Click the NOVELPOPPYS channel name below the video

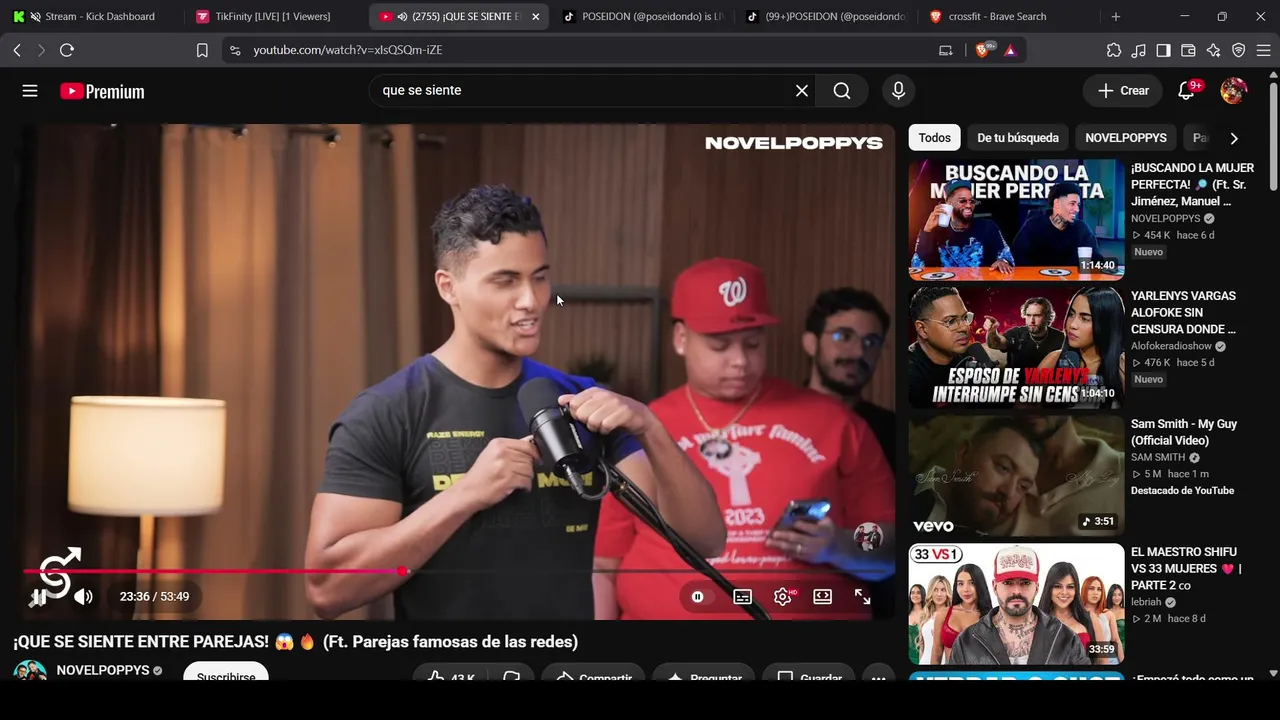point(103,670)
